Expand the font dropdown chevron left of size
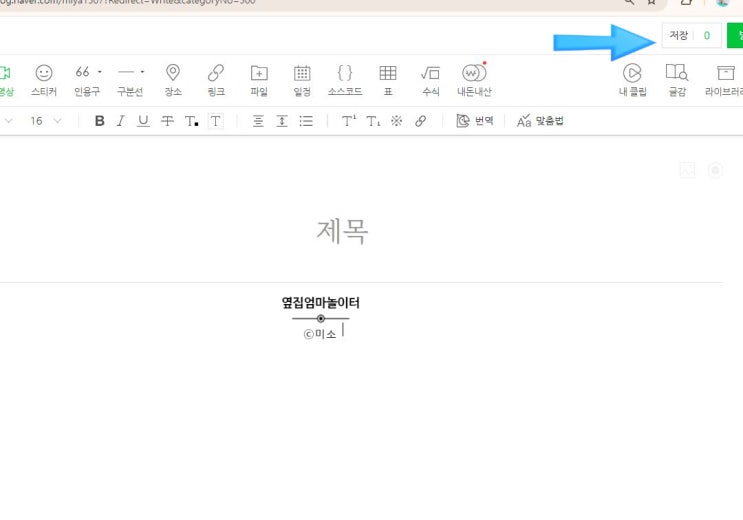Viewport: 743px width, 520px height. pos(9,121)
